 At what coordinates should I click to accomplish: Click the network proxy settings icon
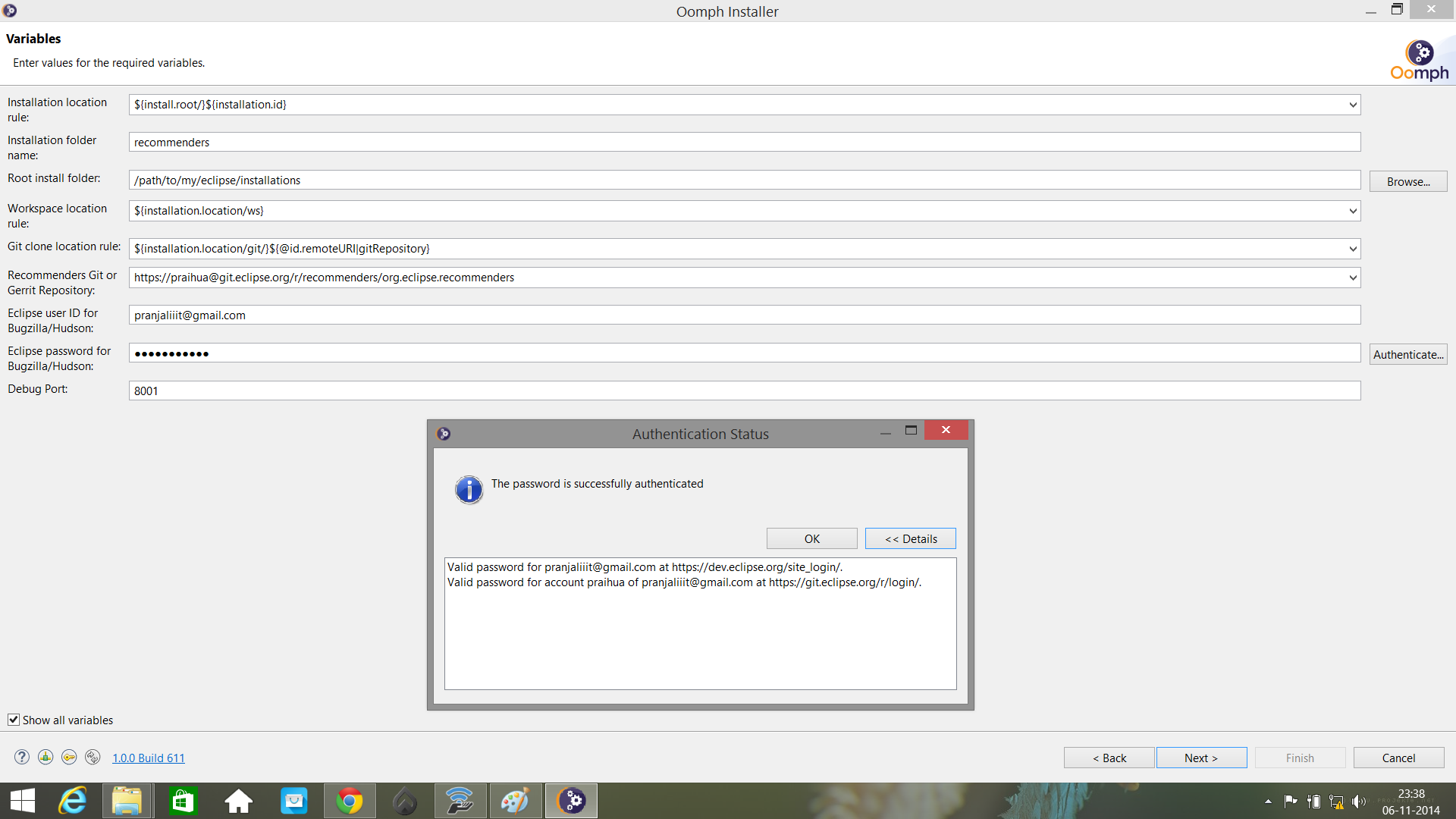(x=45, y=757)
